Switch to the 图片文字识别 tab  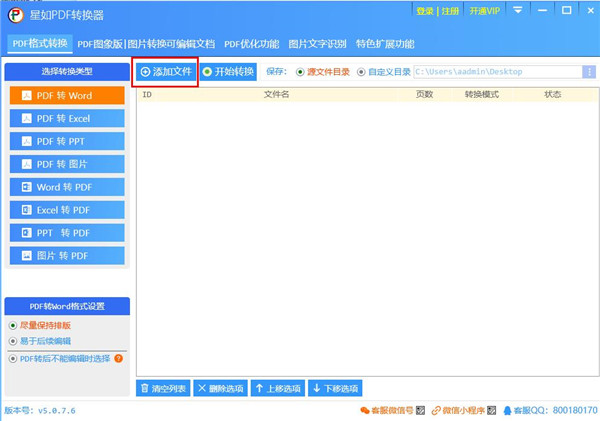point(315,44)
